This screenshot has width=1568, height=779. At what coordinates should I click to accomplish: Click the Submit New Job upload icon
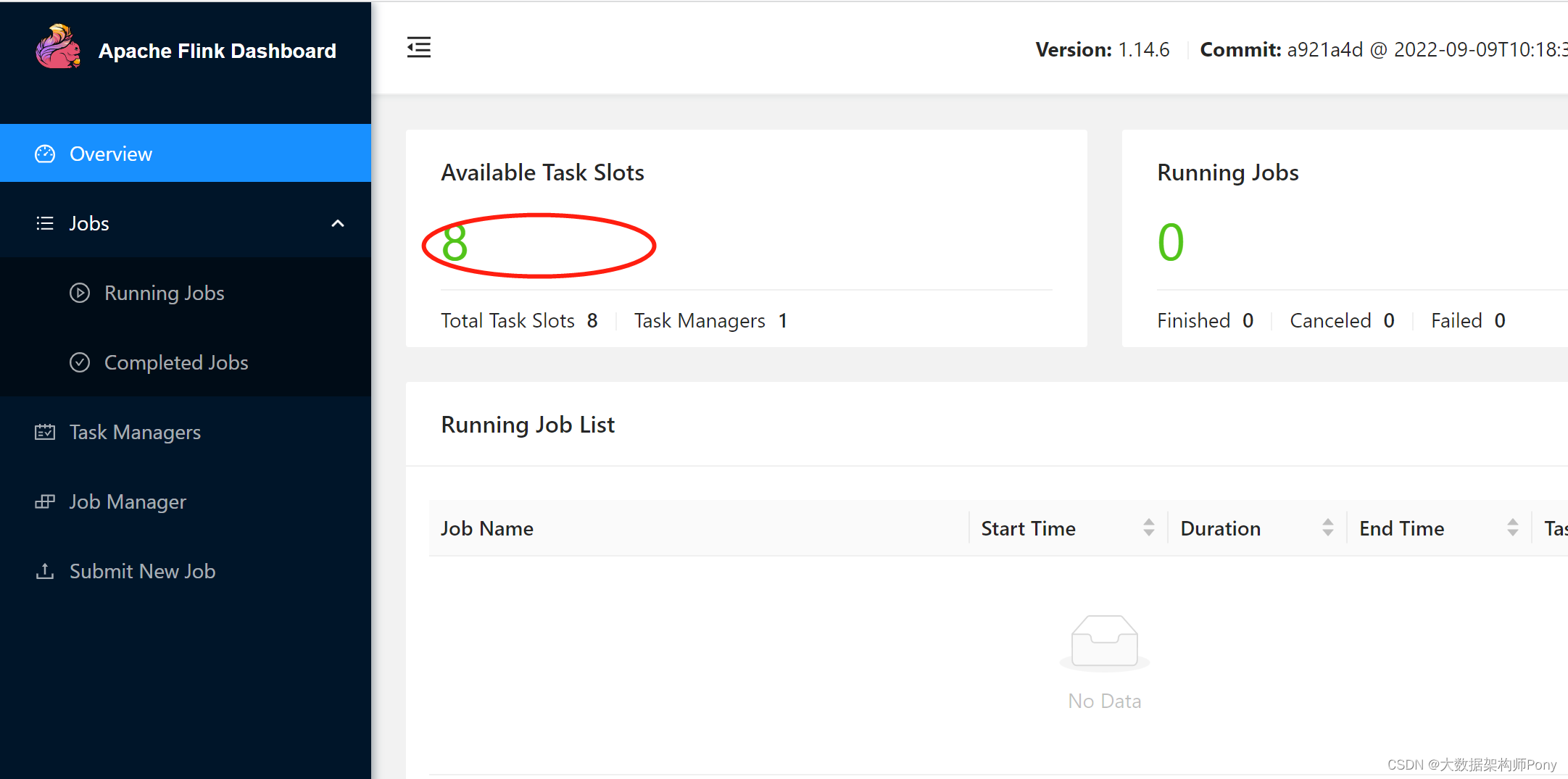[x=45, y=571]
